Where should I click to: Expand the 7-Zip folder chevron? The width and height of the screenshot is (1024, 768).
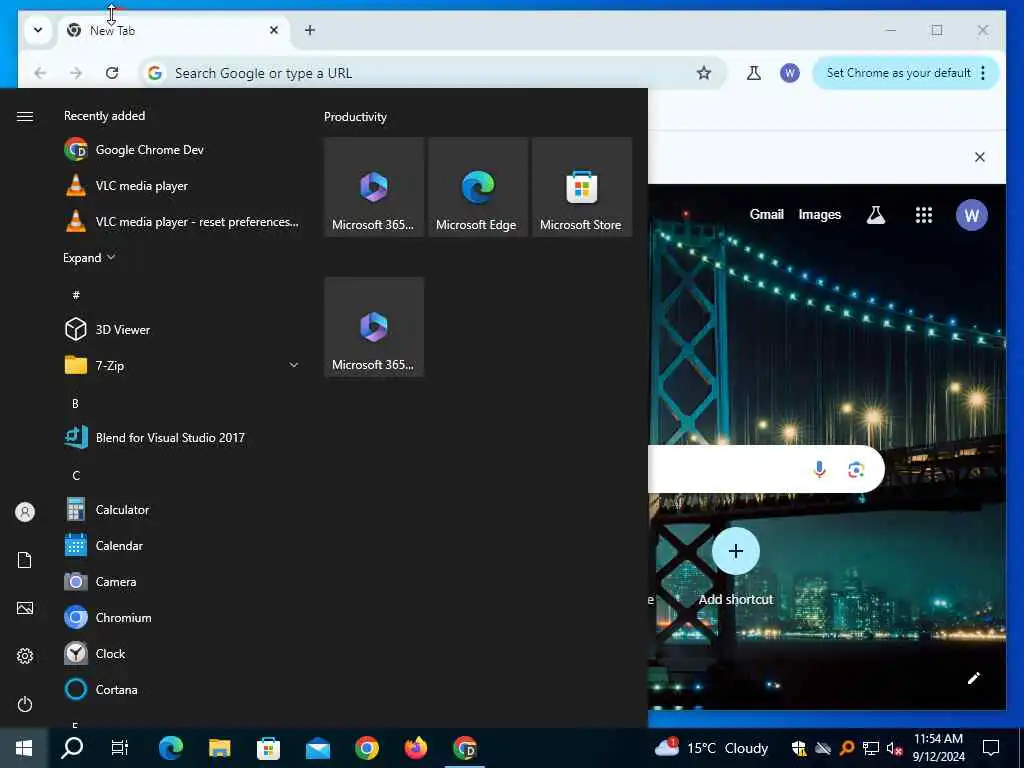click(294, 365)
